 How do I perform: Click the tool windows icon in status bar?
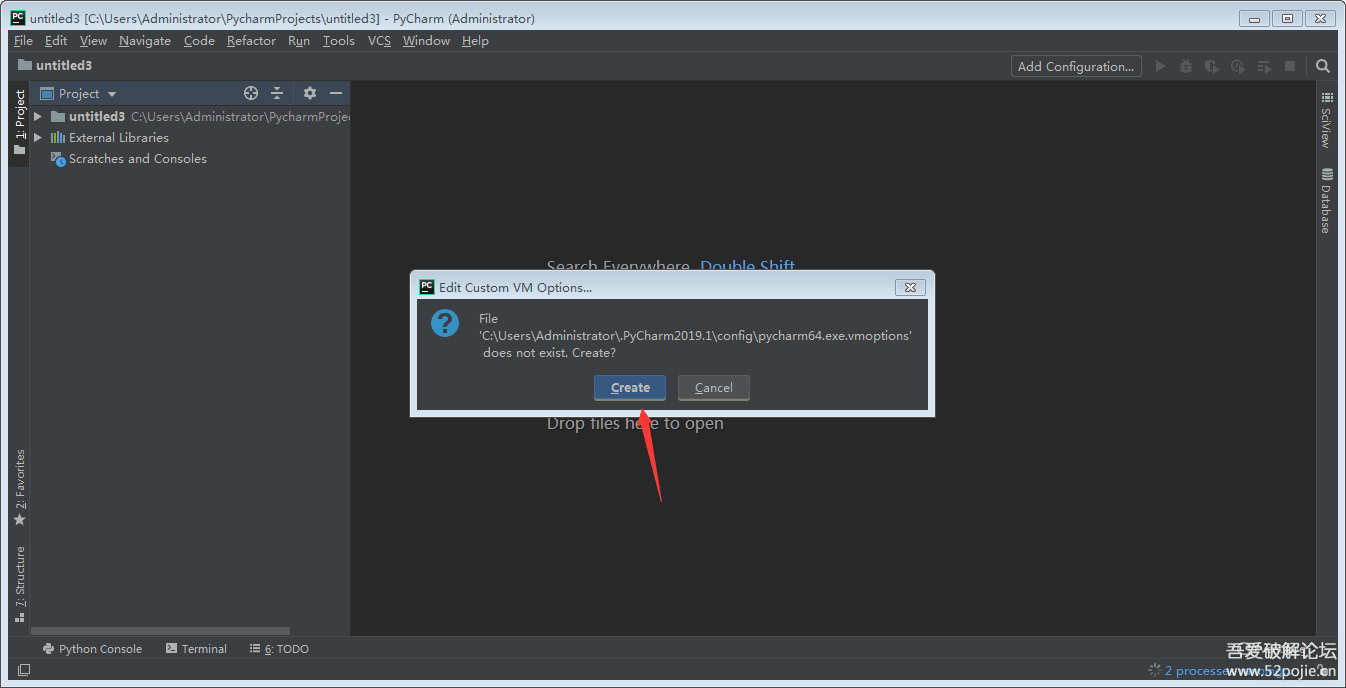pyautogui.click(x=24, y=670)
